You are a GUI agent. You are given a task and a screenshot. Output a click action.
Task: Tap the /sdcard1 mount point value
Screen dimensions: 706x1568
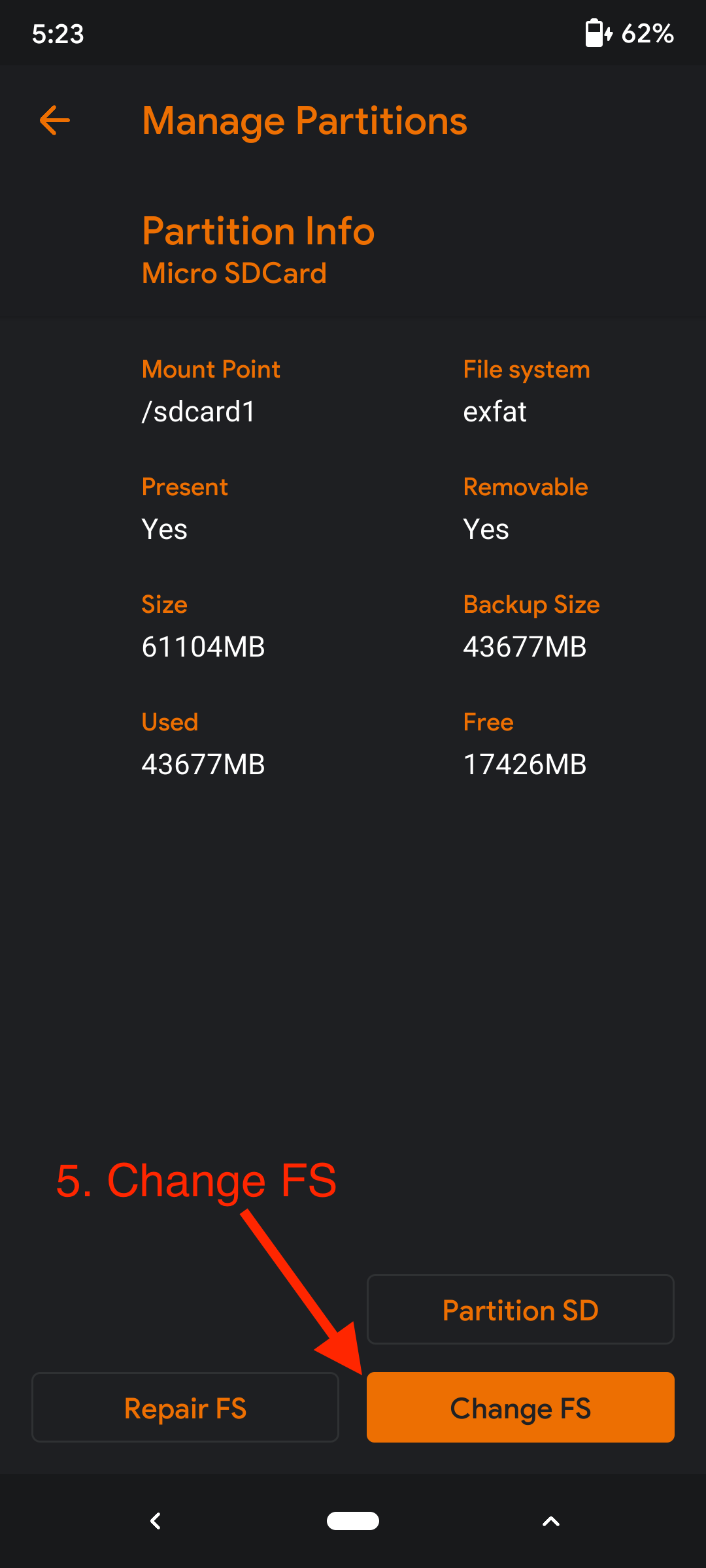pyautogui.click(x=199, y=412)
